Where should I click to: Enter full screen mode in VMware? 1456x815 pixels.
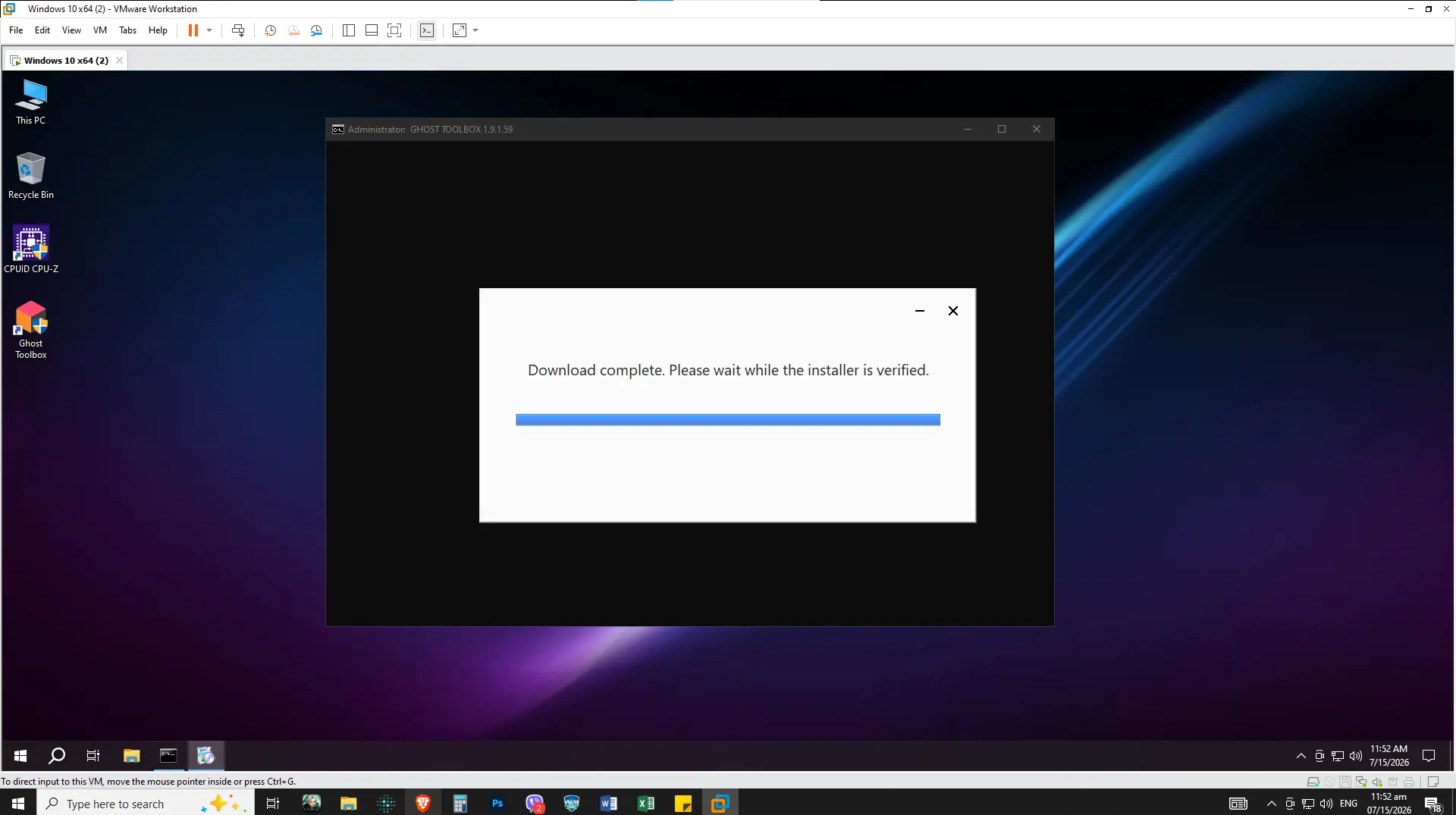tap(394, 30)
